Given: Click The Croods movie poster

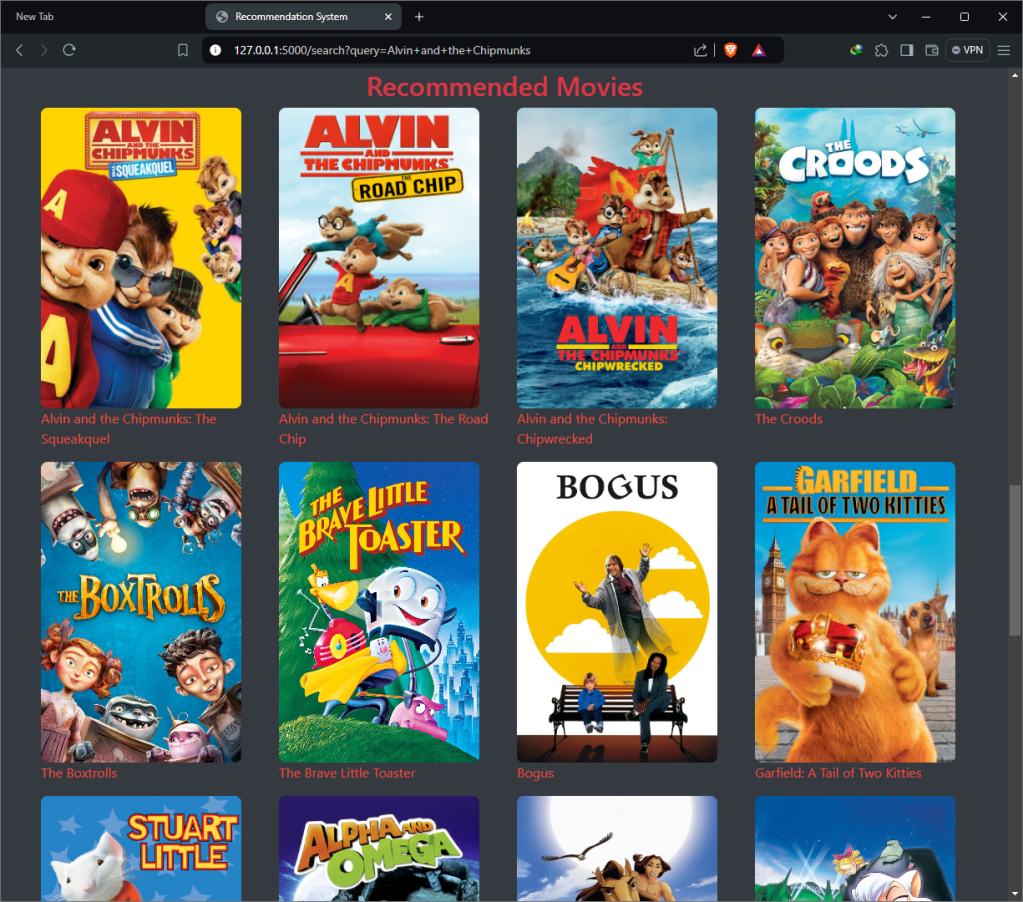Looking at the screenshot, I should [x=855, y=257].
